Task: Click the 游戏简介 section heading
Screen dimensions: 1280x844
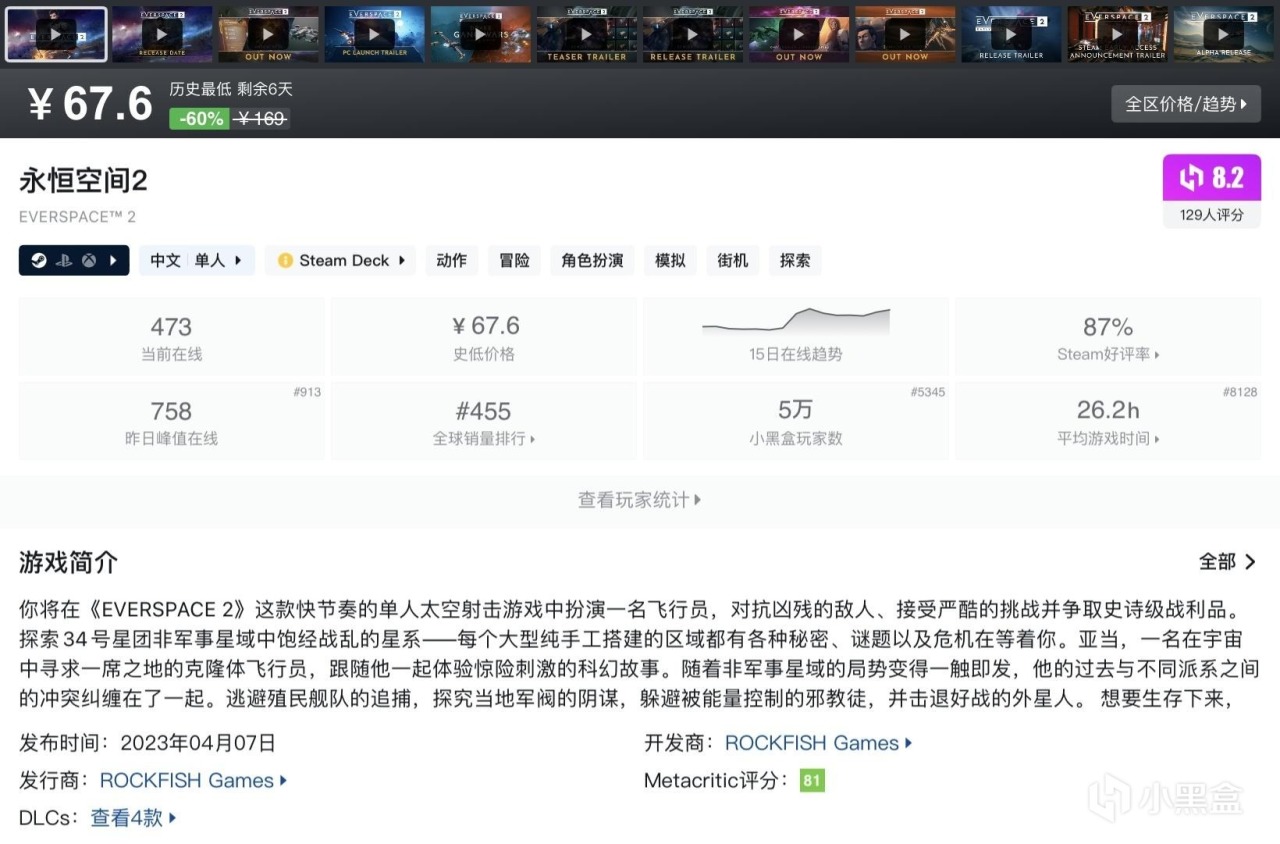Action: 68,562
